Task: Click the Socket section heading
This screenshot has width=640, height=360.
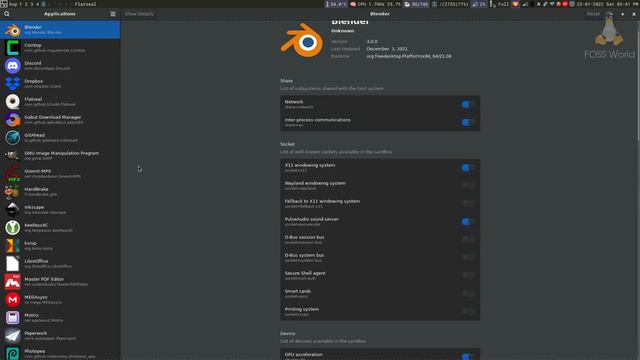Action: 287,144
